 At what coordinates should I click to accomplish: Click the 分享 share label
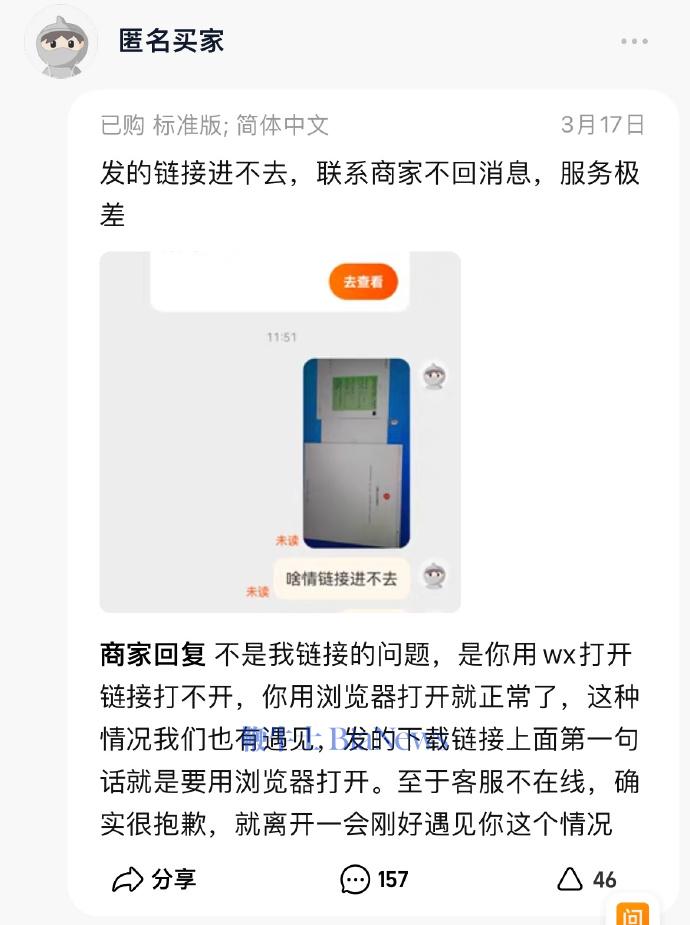pos(173,880)
